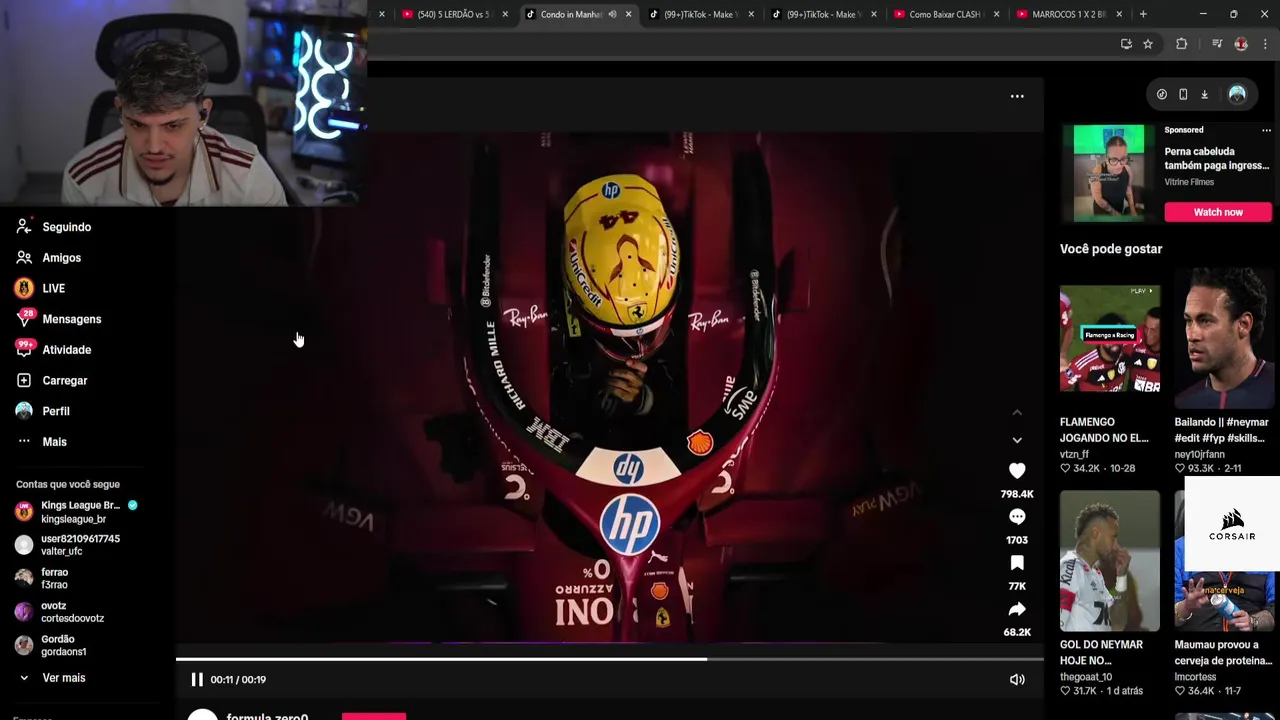Open sponsored ad options menu
This screenshot has width=1280, height=720.
[x=1266, y=130]
